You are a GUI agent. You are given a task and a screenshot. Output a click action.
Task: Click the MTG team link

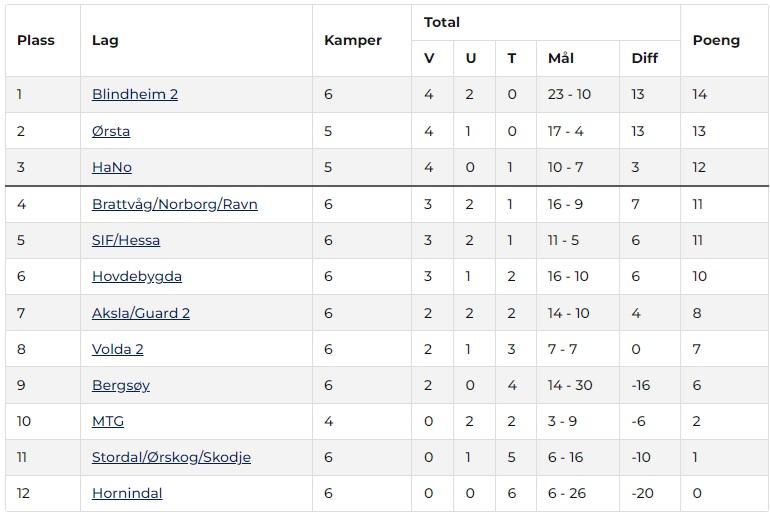(107, 421)
